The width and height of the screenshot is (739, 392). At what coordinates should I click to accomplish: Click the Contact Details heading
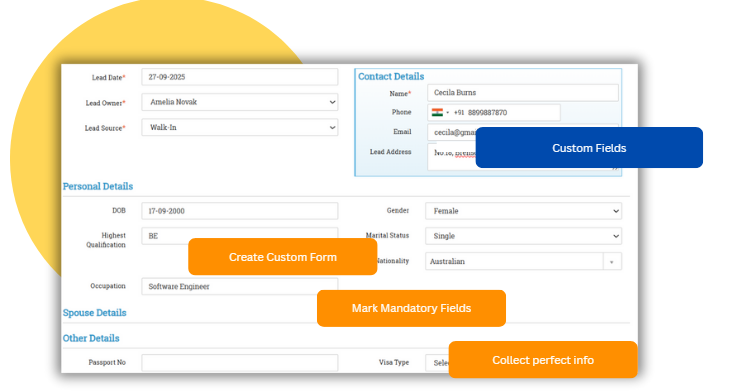(391, 76)
